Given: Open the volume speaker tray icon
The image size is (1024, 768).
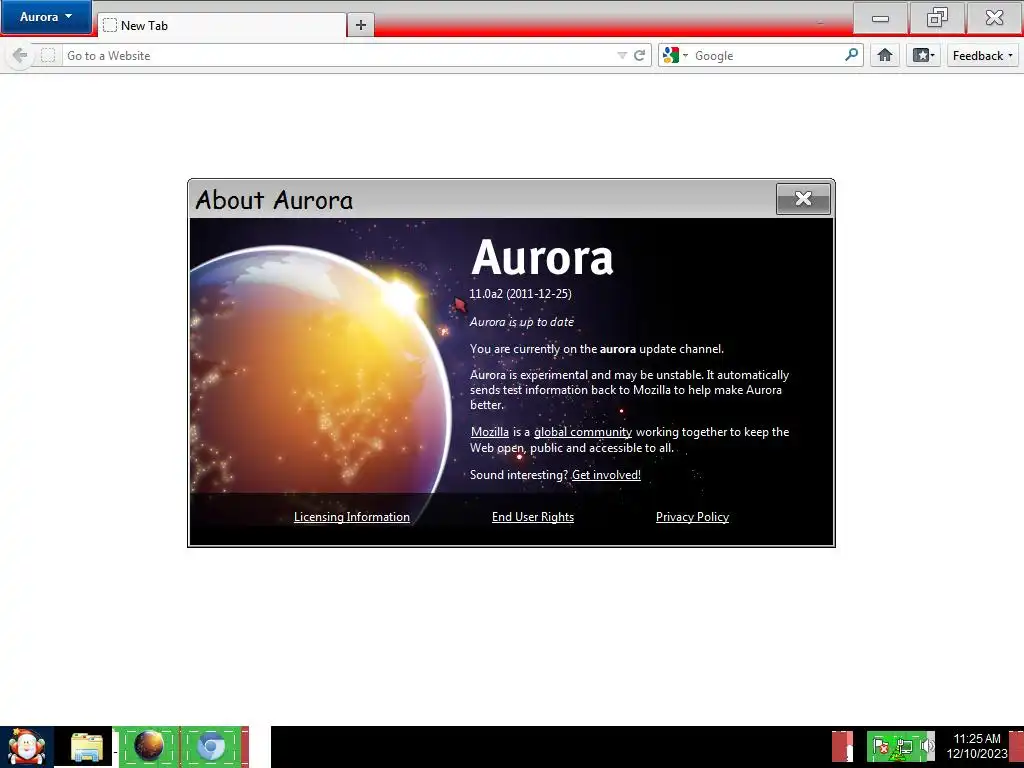Looking at the screenshot, I should pyautogui.click(x=926, y=746).
